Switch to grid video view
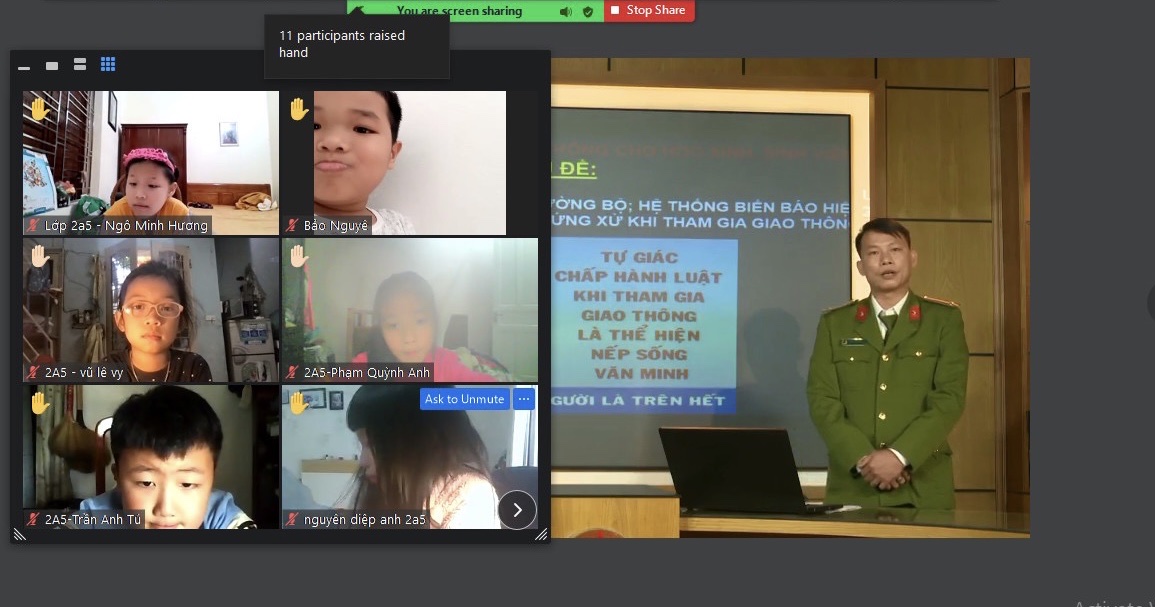The image size is (1155, 607). (108, 65)
